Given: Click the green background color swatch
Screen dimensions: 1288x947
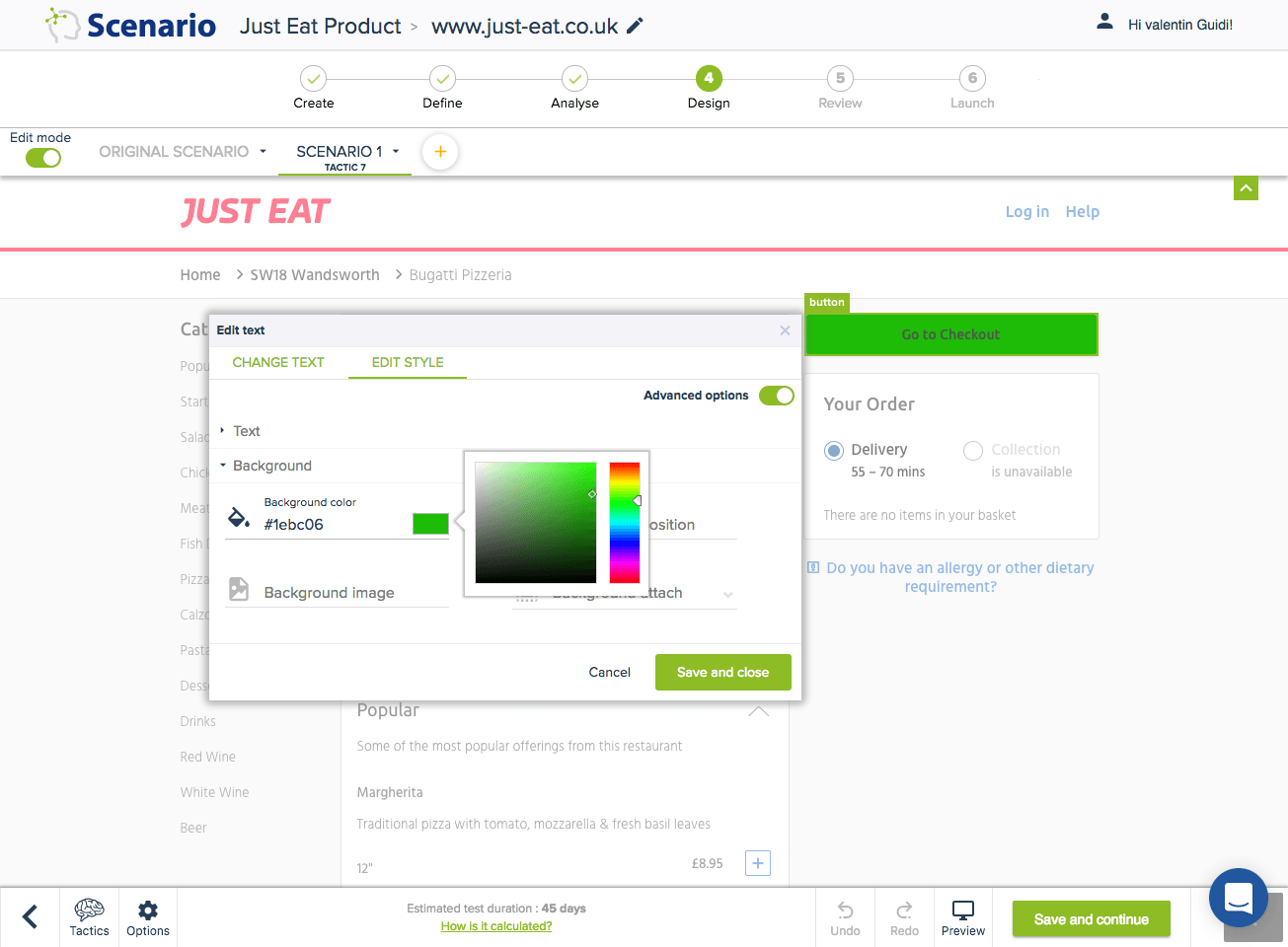Looking at the screenshot, I should [x=430, y=524].
